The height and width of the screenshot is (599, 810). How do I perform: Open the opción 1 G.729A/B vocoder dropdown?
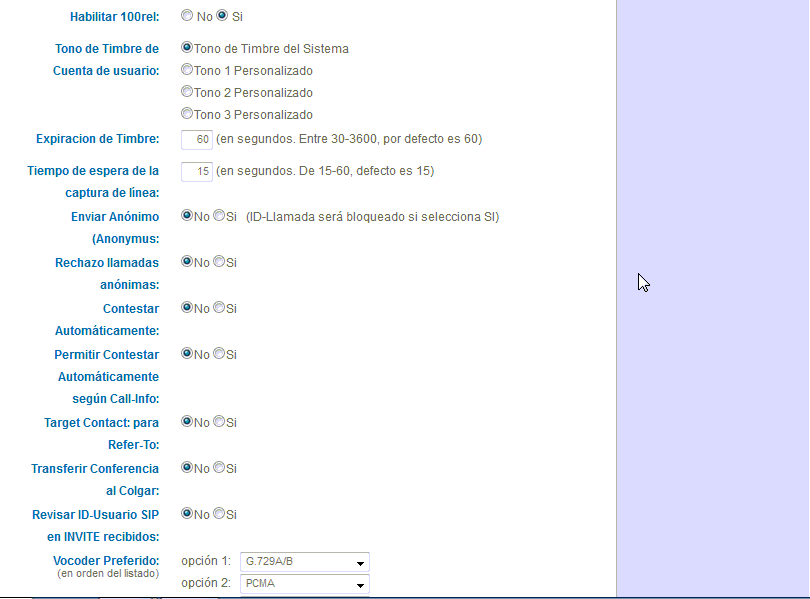[x=305, y=562]
